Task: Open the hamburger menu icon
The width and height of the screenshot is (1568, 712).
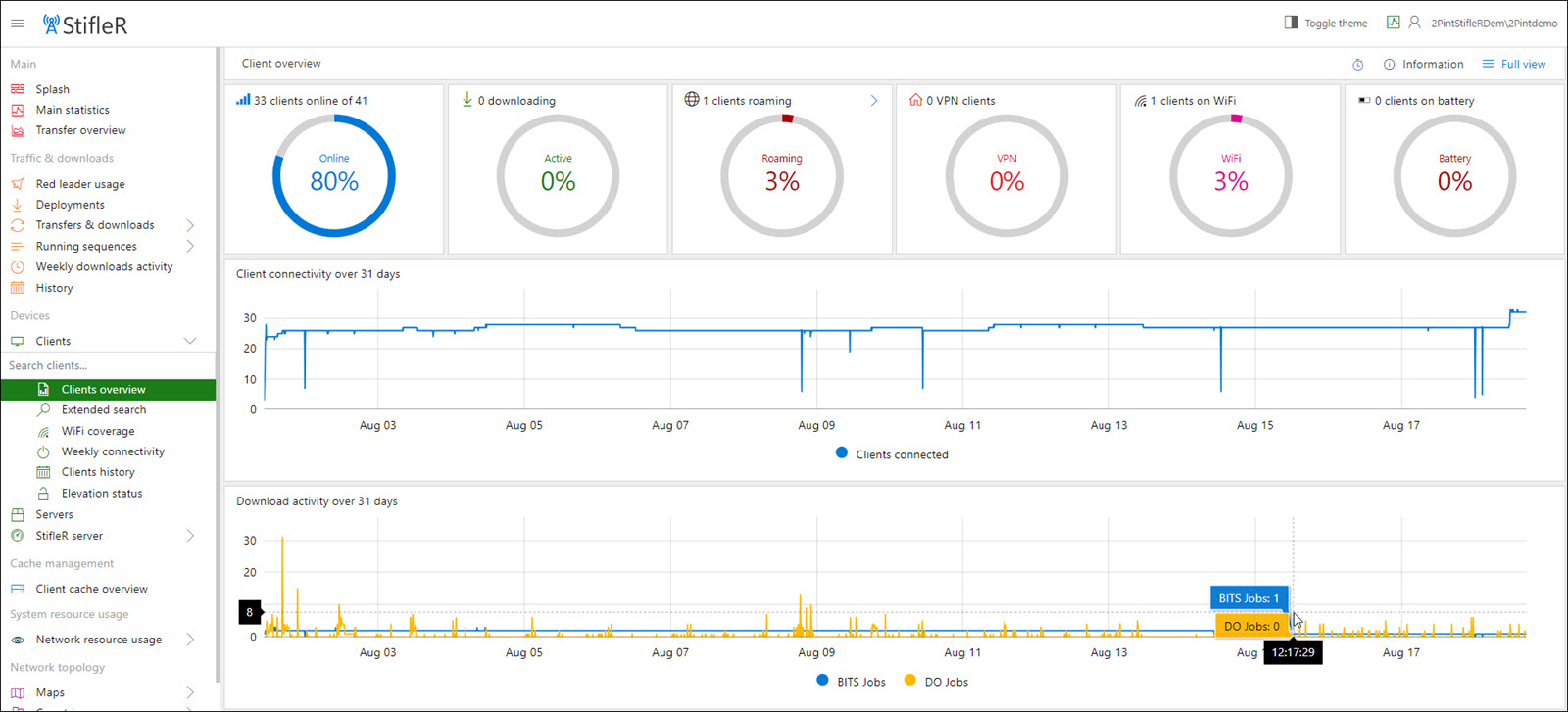Action: tap(18, 24)
